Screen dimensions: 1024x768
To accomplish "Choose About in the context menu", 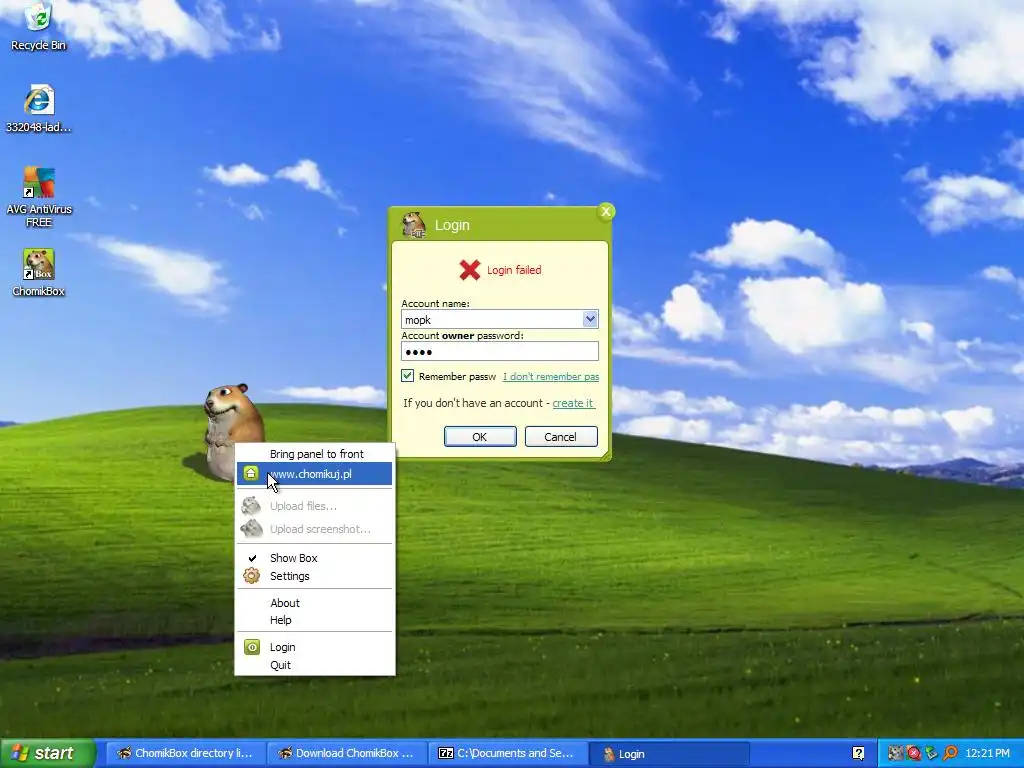I will click(315, 603).
